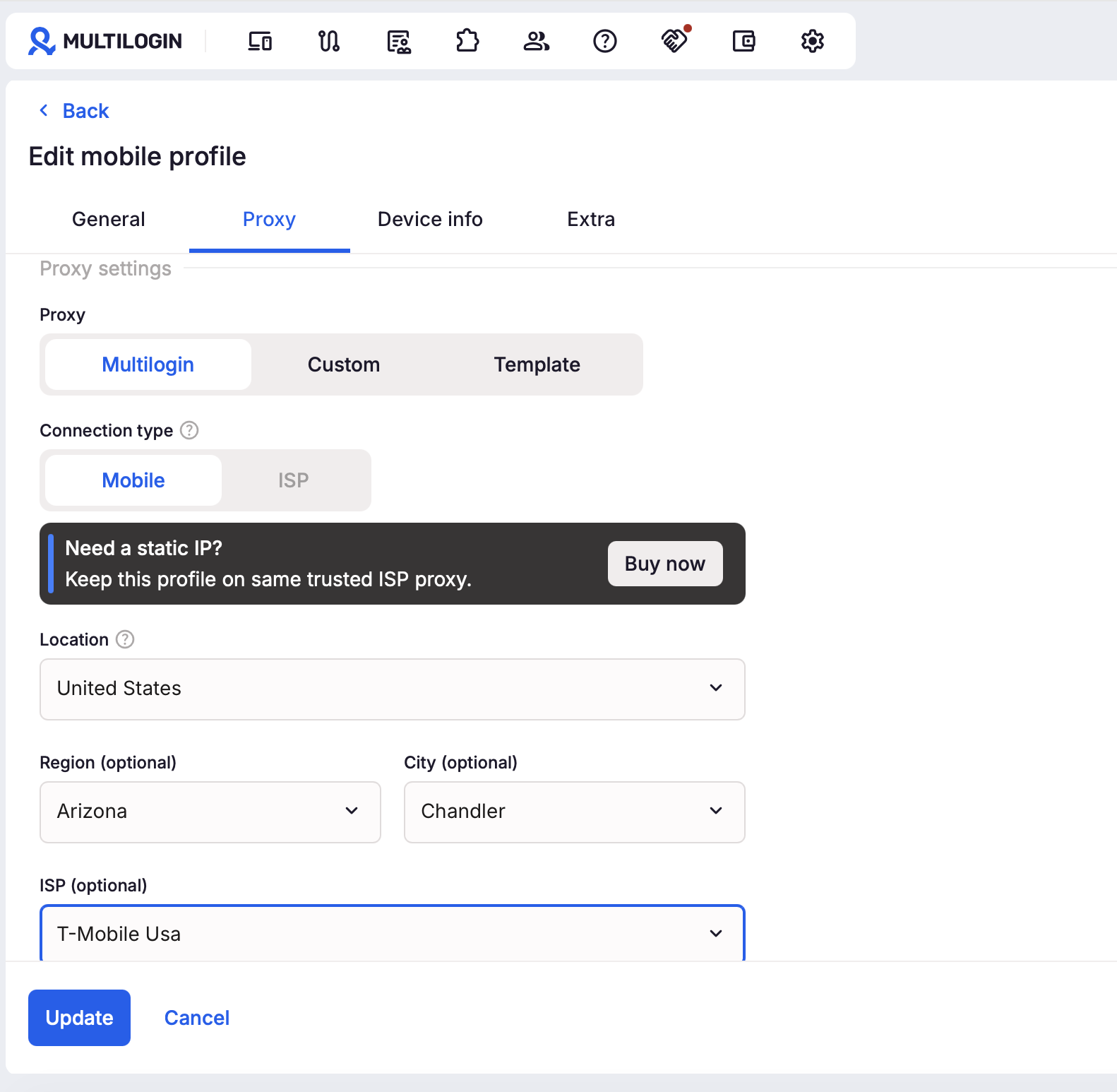Choose Multilogin proxy option

(x=148, y=364)
